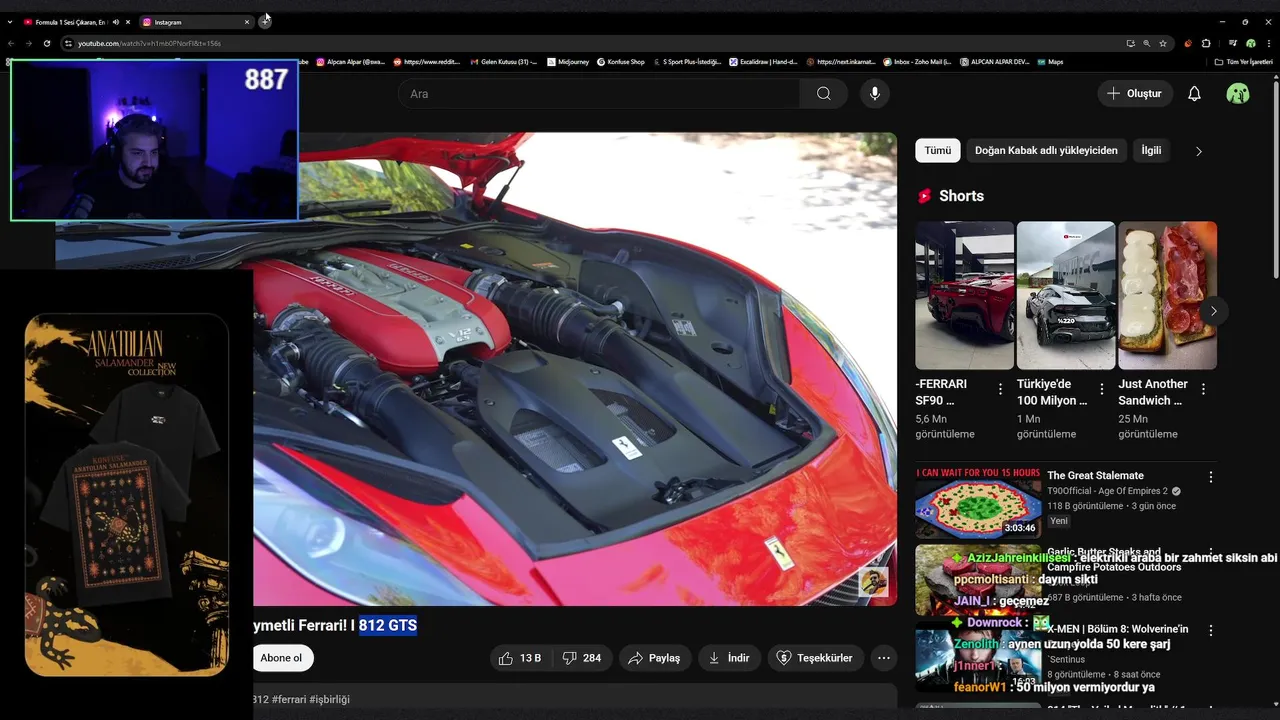Go forward in browser history
1280x720 pixels.
[29, 43]
